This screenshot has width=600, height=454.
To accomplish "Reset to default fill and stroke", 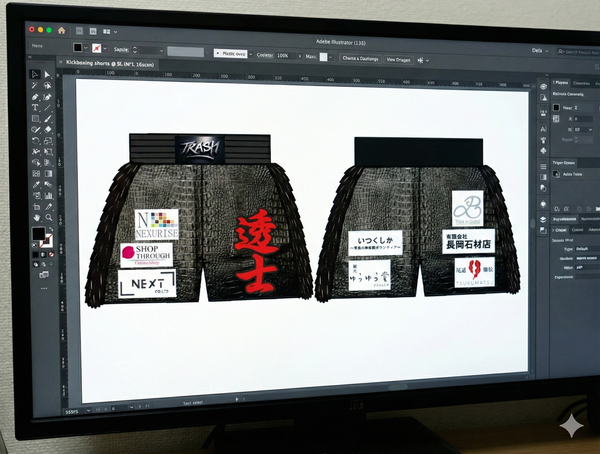I will click(x=34, y=245).
